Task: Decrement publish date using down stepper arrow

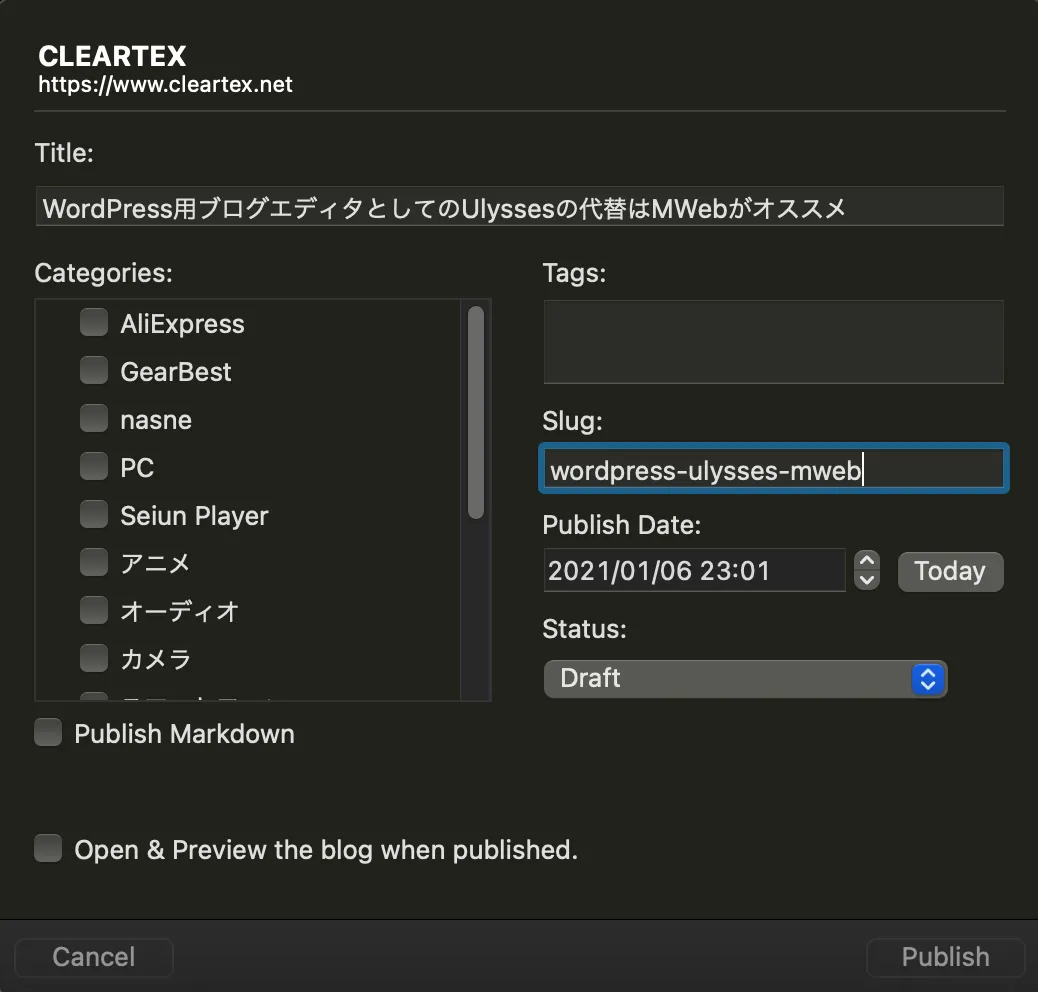Action: tap(866, 581)
